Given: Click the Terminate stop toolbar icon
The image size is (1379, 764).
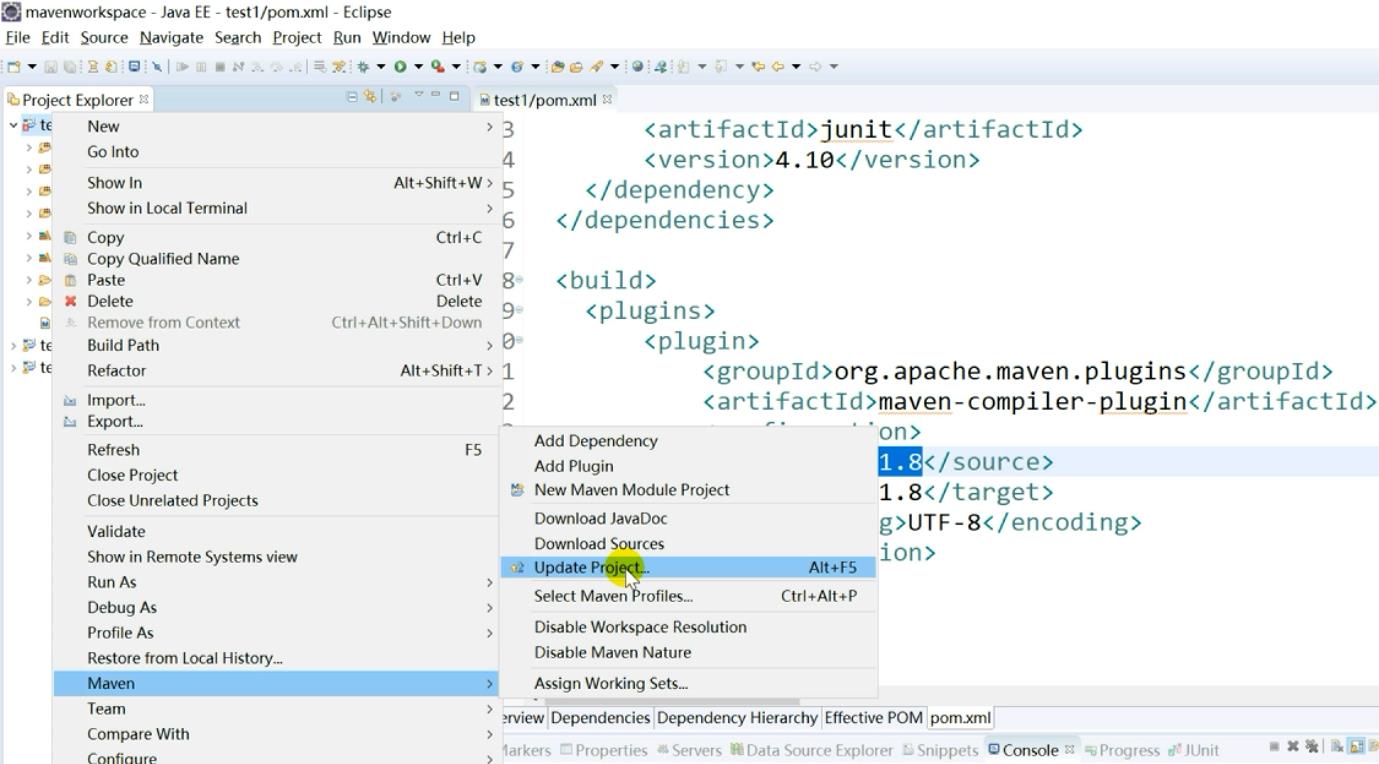Looking at the screenshot, I should tap(219, 67).
